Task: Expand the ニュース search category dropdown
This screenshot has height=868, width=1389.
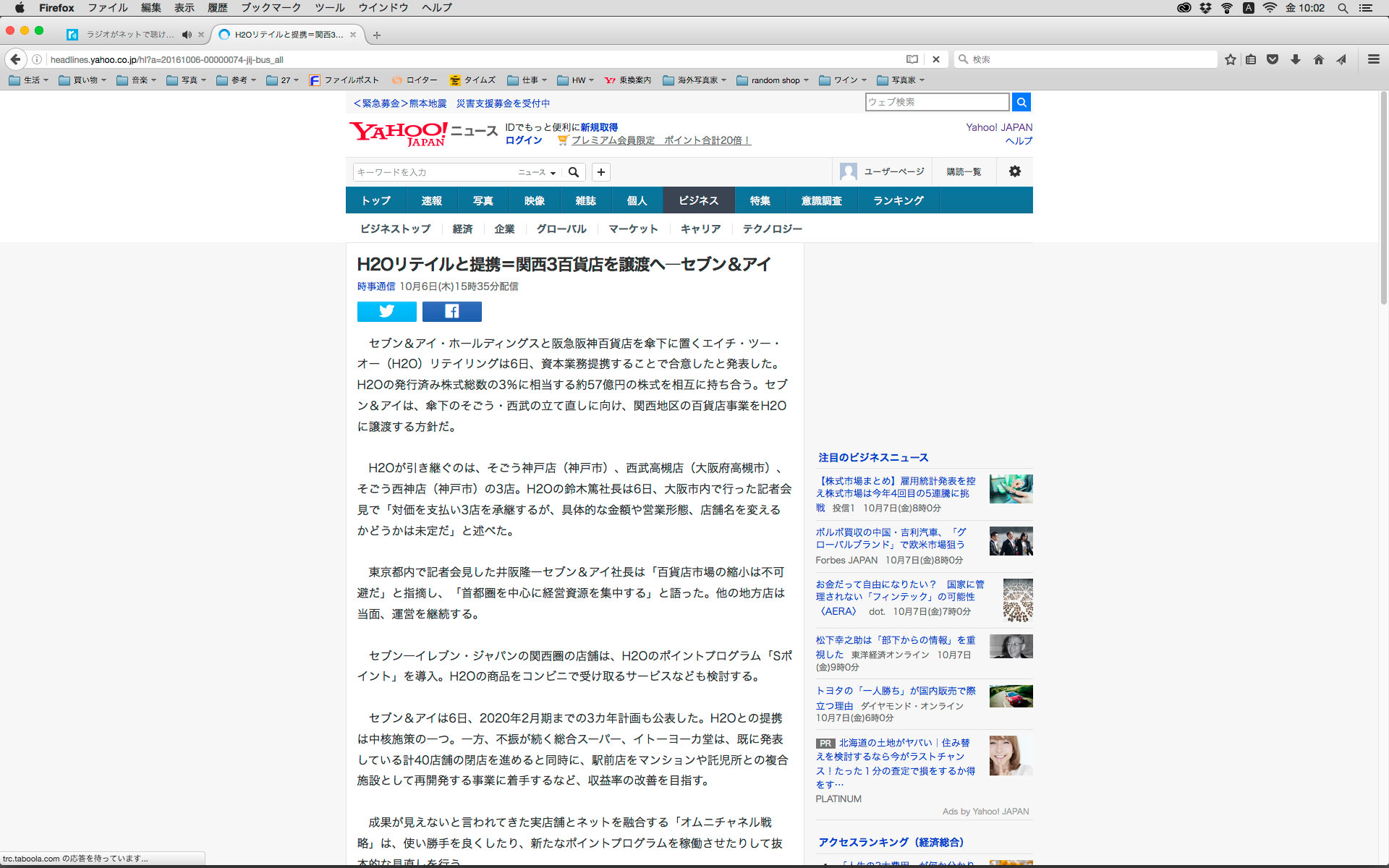Action: coord(537,172)
